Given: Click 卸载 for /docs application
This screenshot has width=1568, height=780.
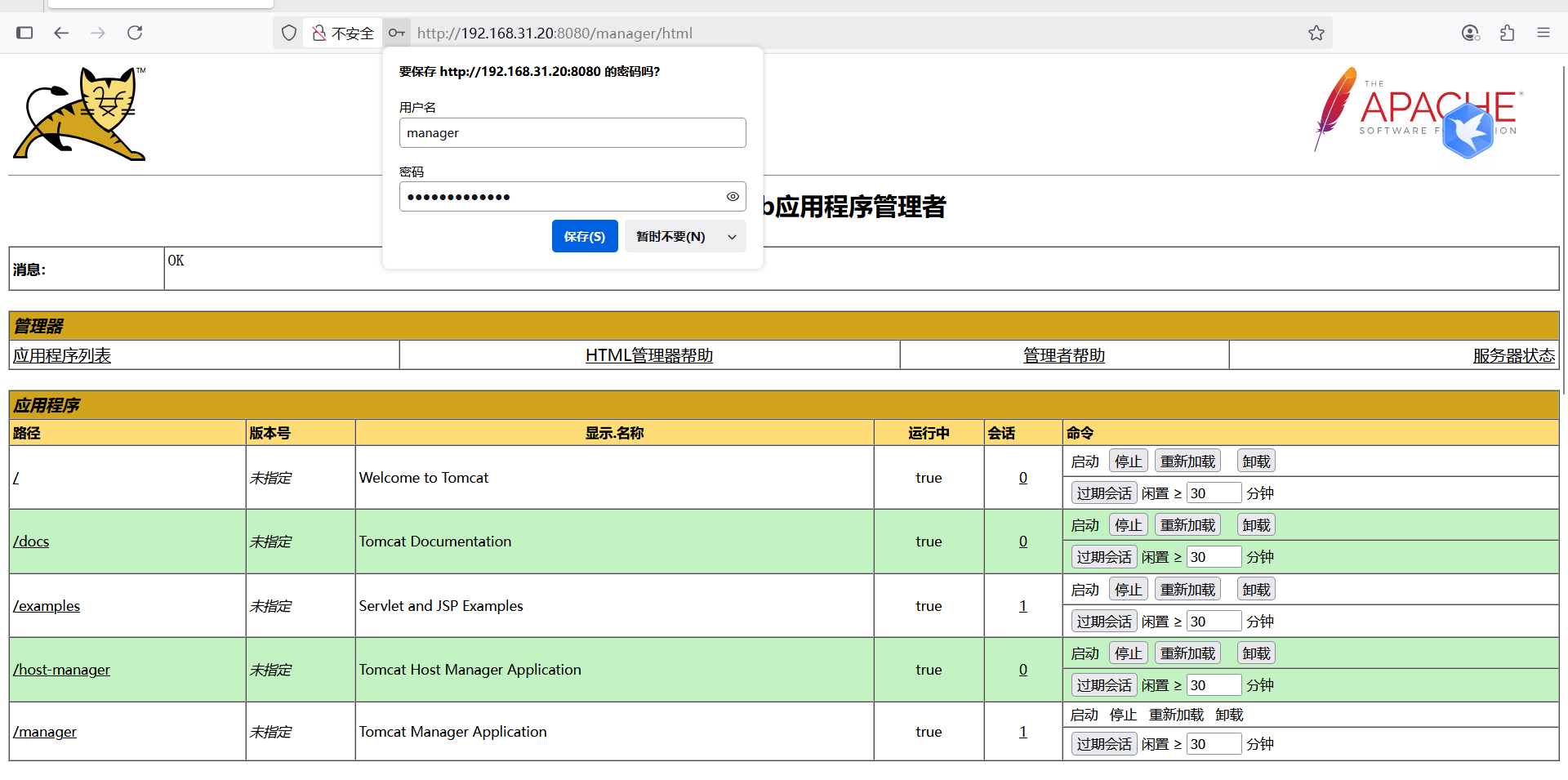Looking at the screenshot, I should [1256, 525].
